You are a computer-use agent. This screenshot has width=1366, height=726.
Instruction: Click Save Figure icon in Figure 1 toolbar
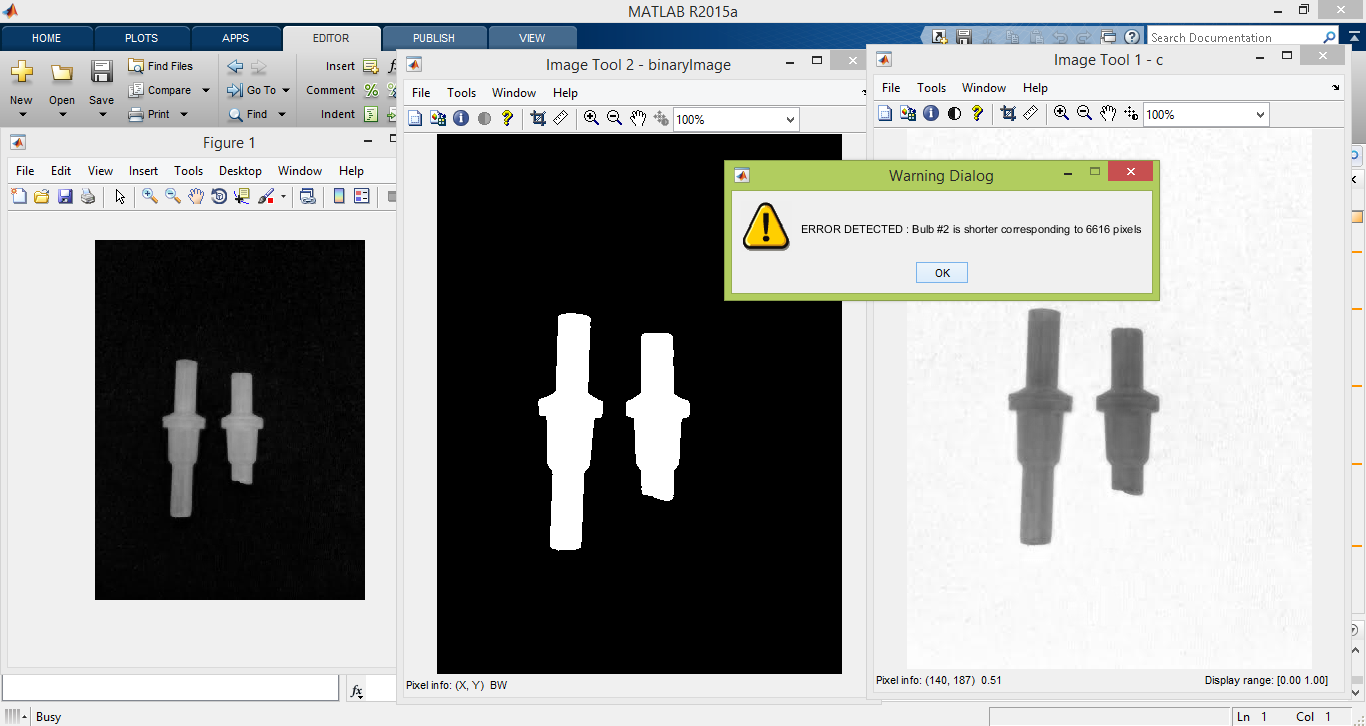point(65,196)
